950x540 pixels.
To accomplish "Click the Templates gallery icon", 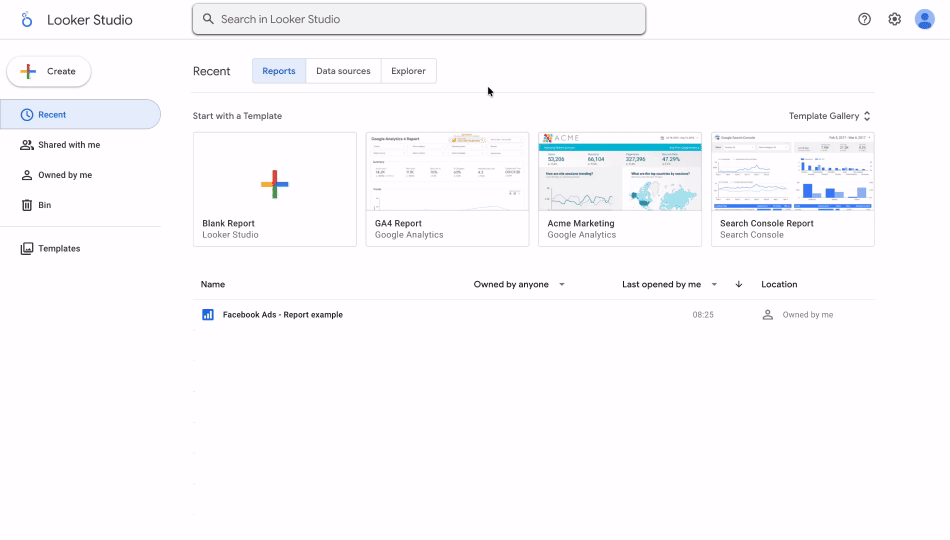I will point(27,248).
